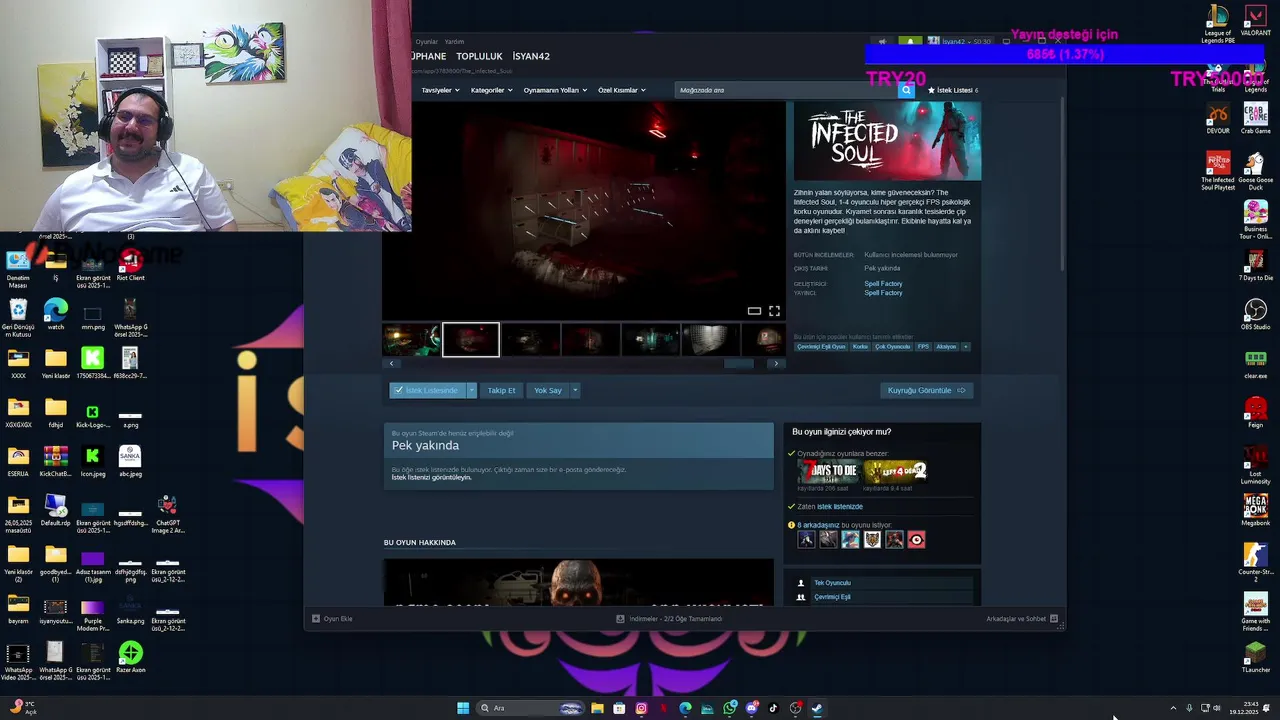The height and width of the screenshot is (720, 1280).
Task: Show hidden system tray icons chevron
Action: (1173, 708)
